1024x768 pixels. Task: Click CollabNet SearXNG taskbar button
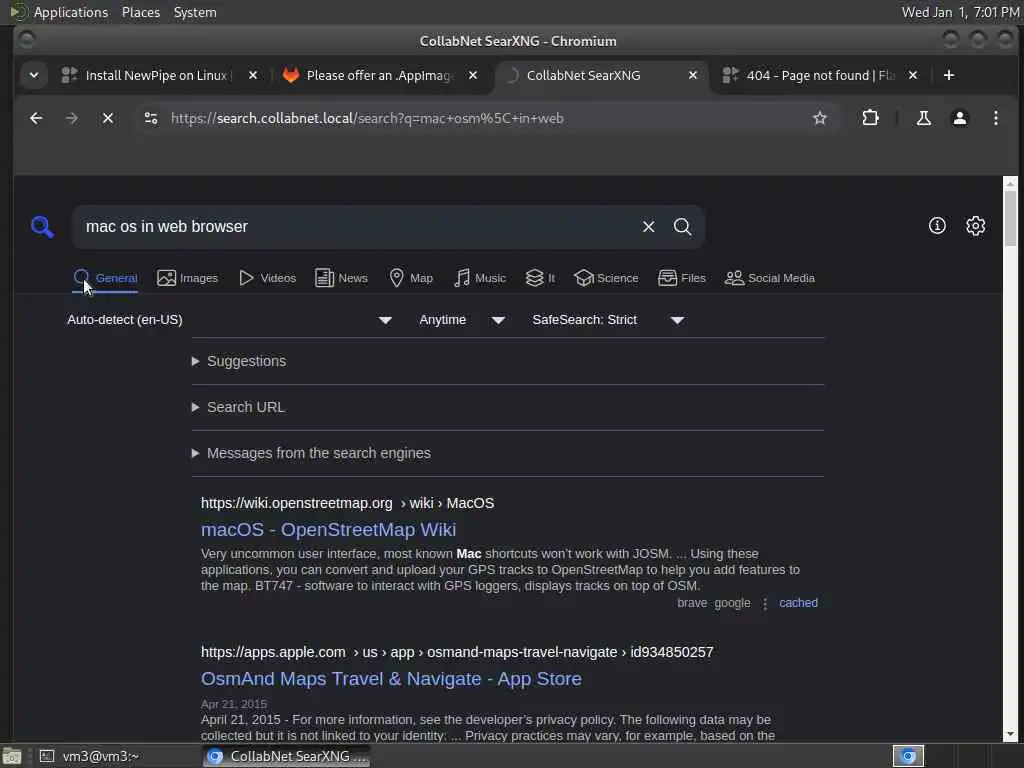coord(287,756)
